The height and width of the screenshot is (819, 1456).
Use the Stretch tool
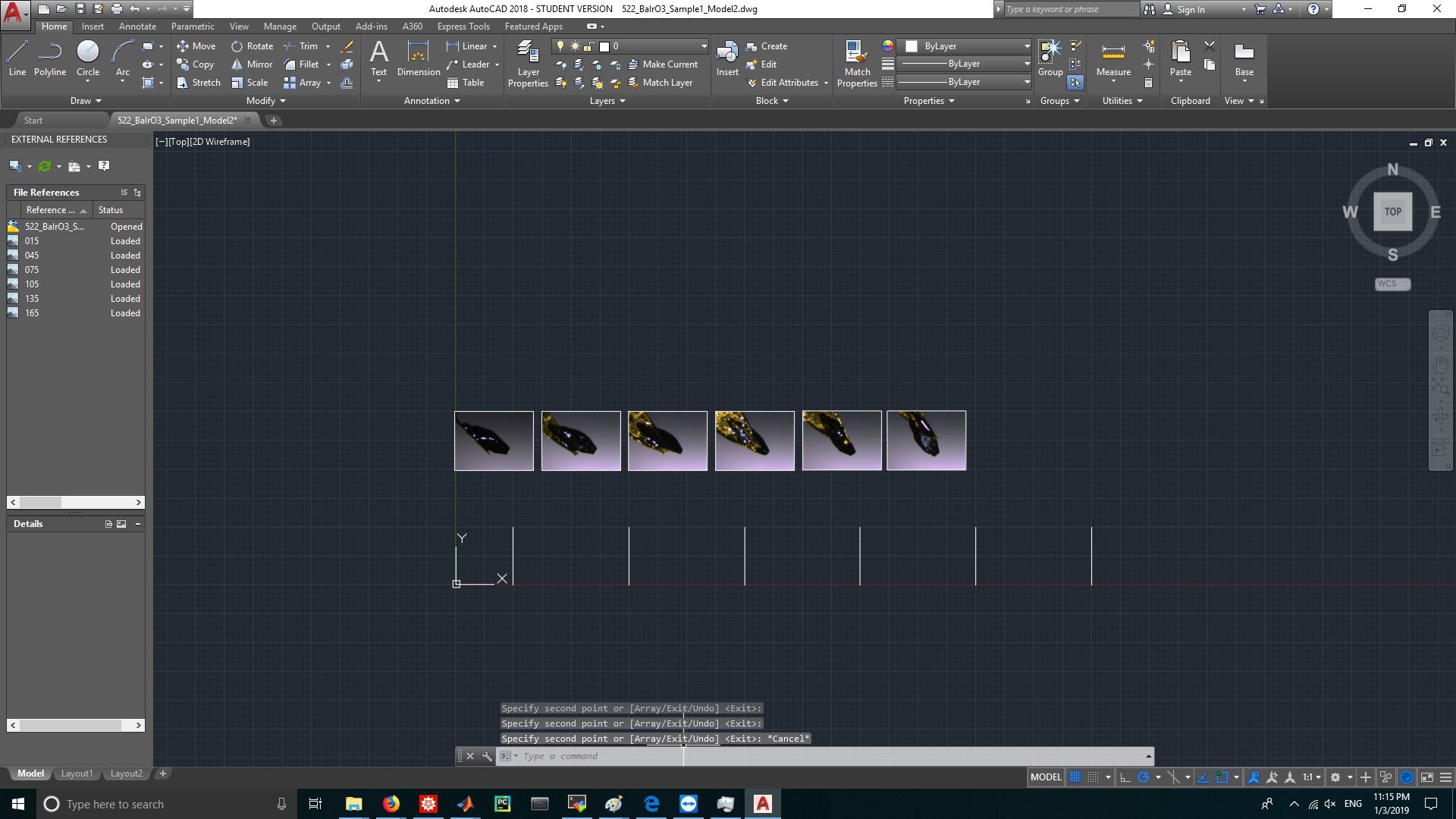click(x=199, y=83)
